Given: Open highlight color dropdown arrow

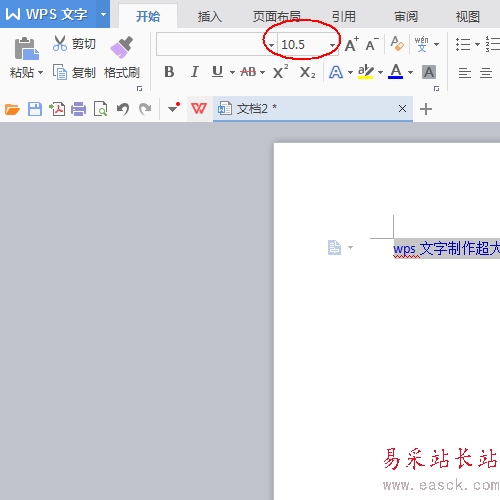Looking at the screenshot, I should [380, 72].
